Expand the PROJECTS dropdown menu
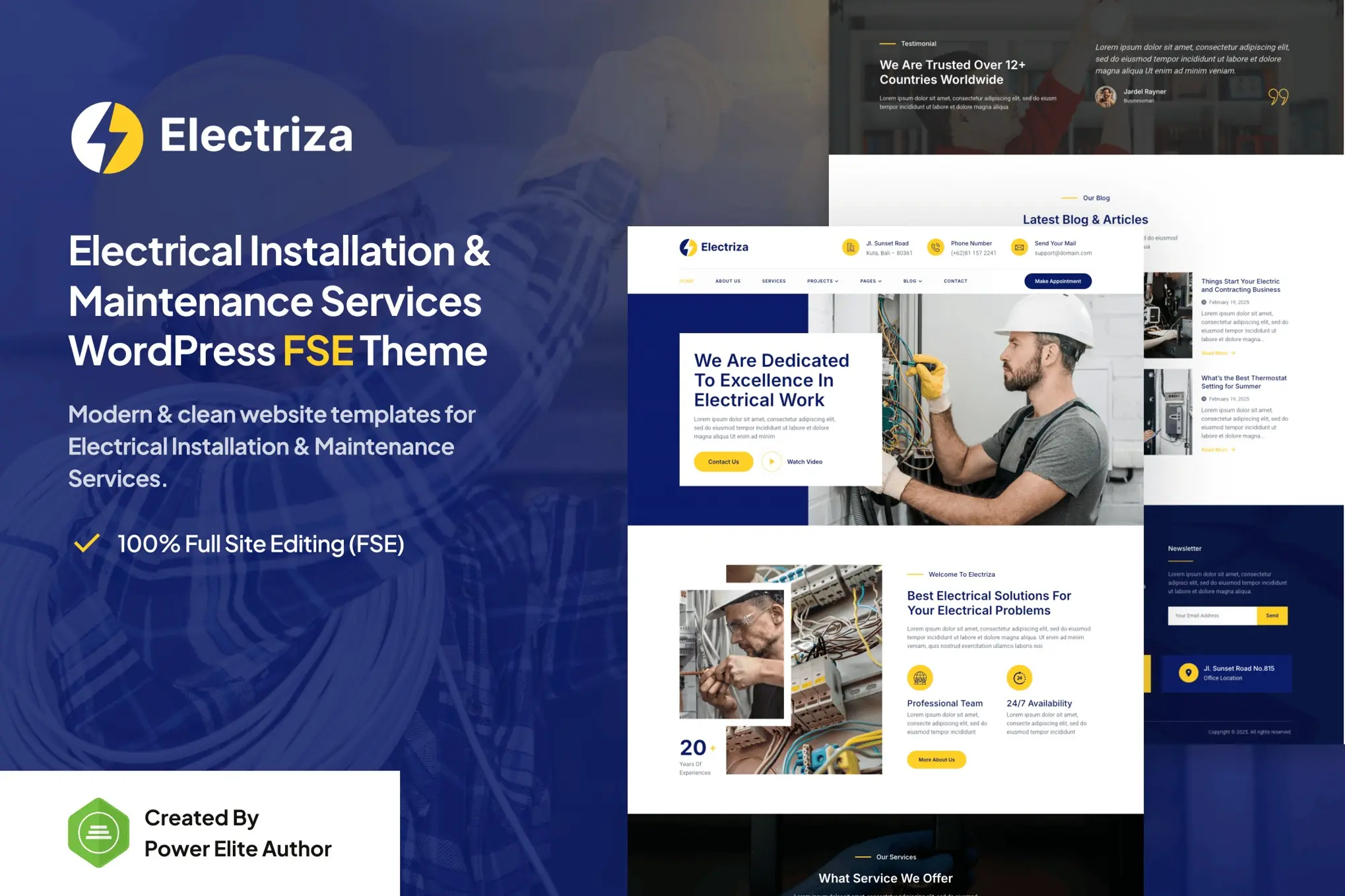The height and width of the screenshot is (896, 1345). point(822,280)
